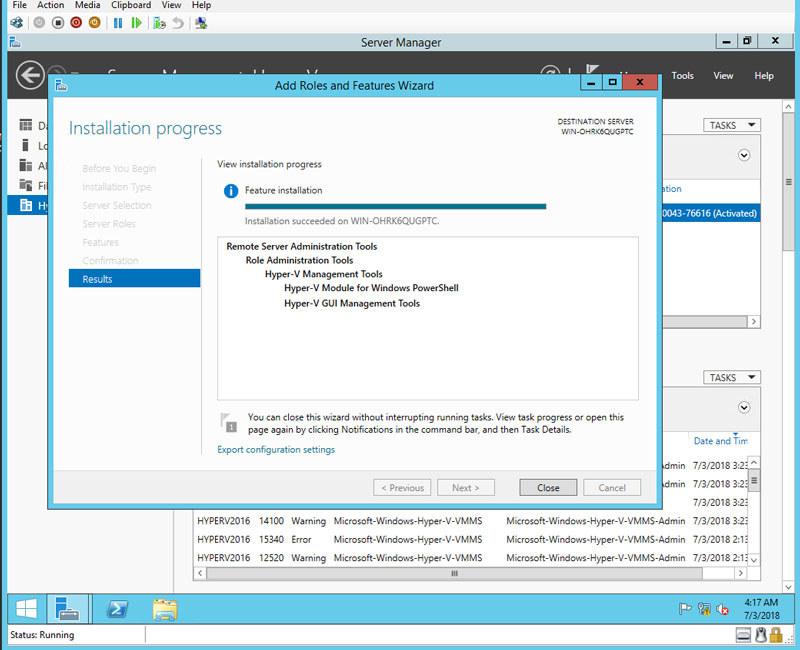Click the muted volume tray icon

pos(722,609)
